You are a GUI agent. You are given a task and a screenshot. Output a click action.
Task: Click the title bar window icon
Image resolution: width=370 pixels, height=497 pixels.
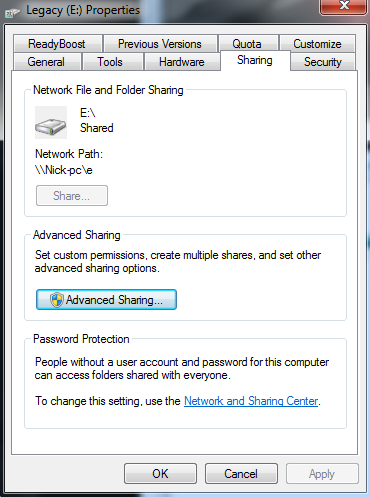(x=12, y=12)
